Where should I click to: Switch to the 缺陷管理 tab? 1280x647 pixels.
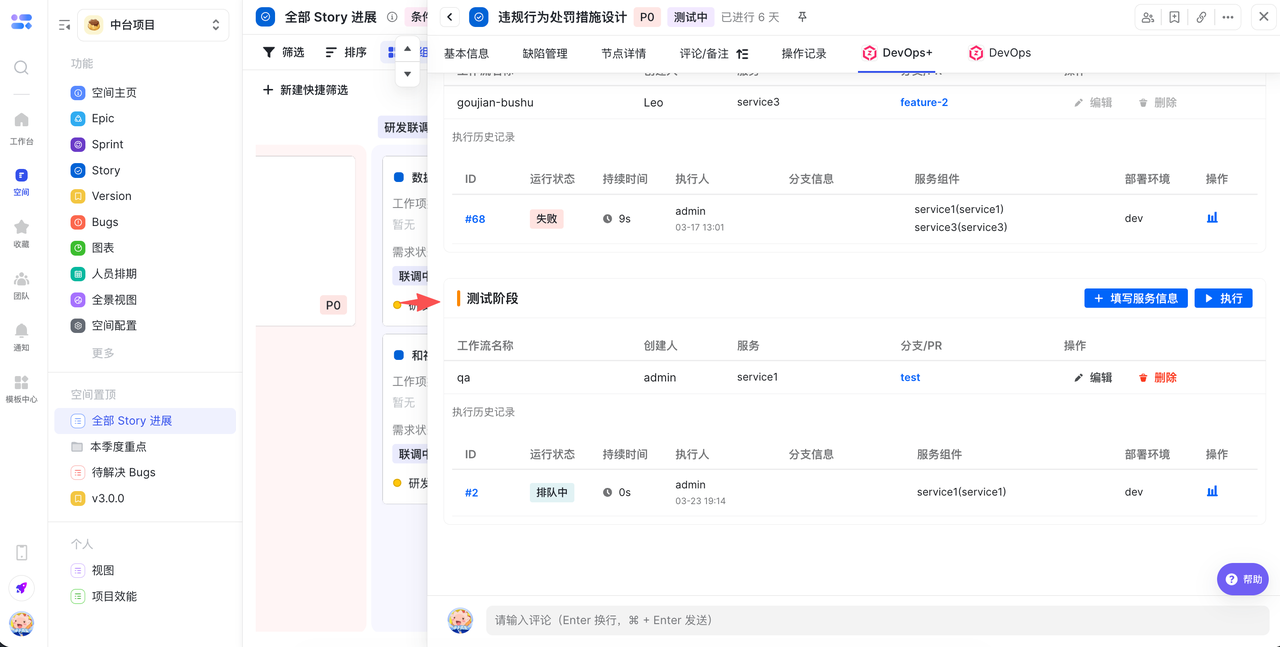545,54
